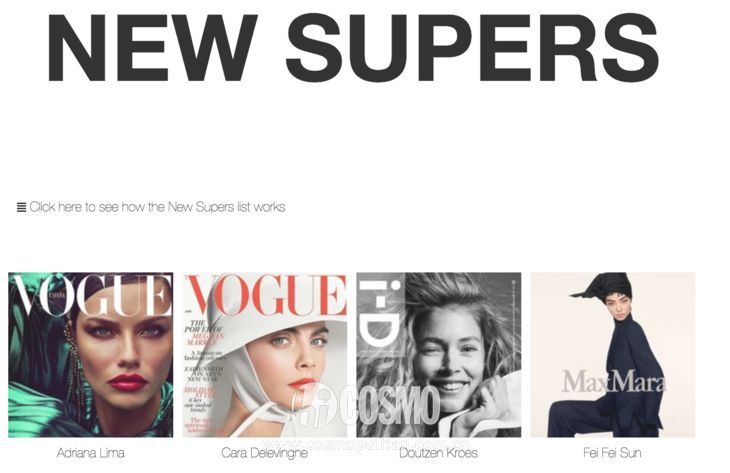This screenshot has width=730, height=473.
Task: Click the i-D magazine logo
Action: coord(380,314)
